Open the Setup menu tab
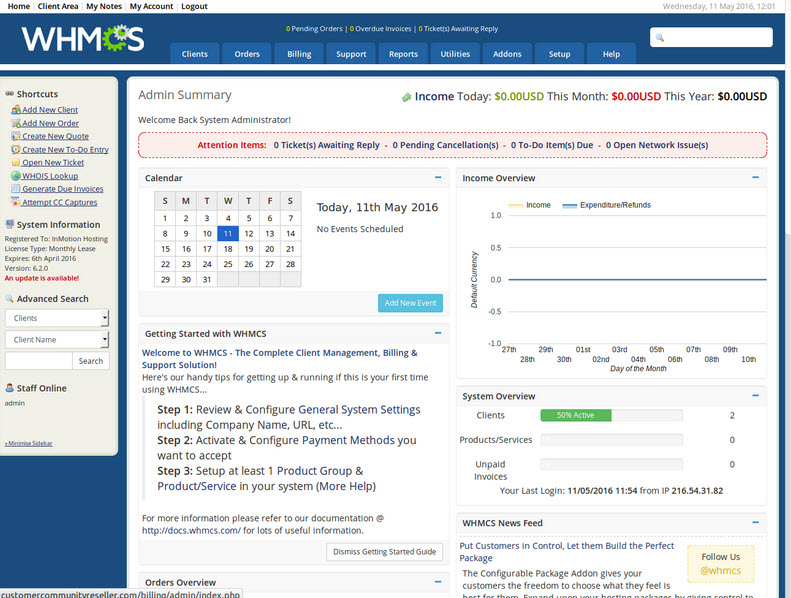Image resolution: width=791 pixels, height=598 pixels. (559, 54)
